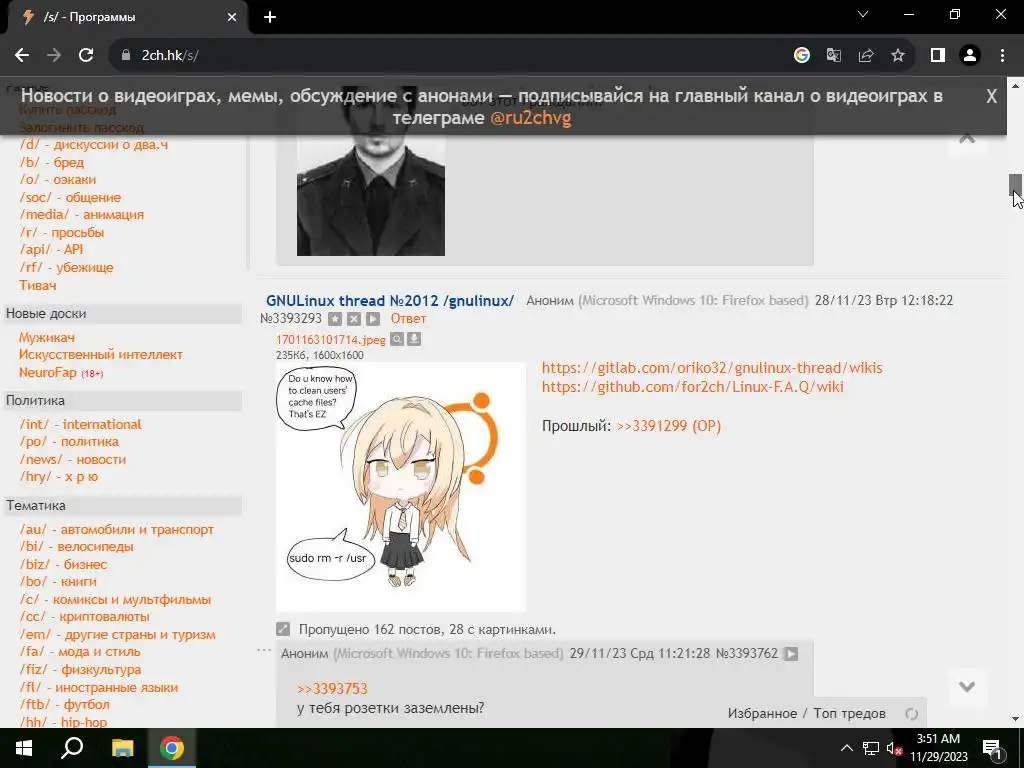Expand skipped posts icon before 'Пропущено 162 постов'
This screenshot has width=1024, height=768.
[283, 629]
